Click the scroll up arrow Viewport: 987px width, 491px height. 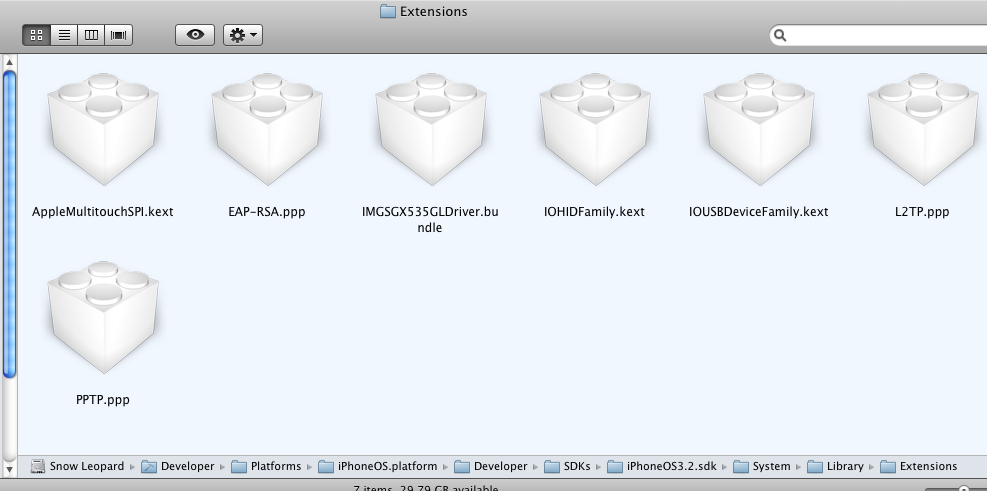pos(9,62)
